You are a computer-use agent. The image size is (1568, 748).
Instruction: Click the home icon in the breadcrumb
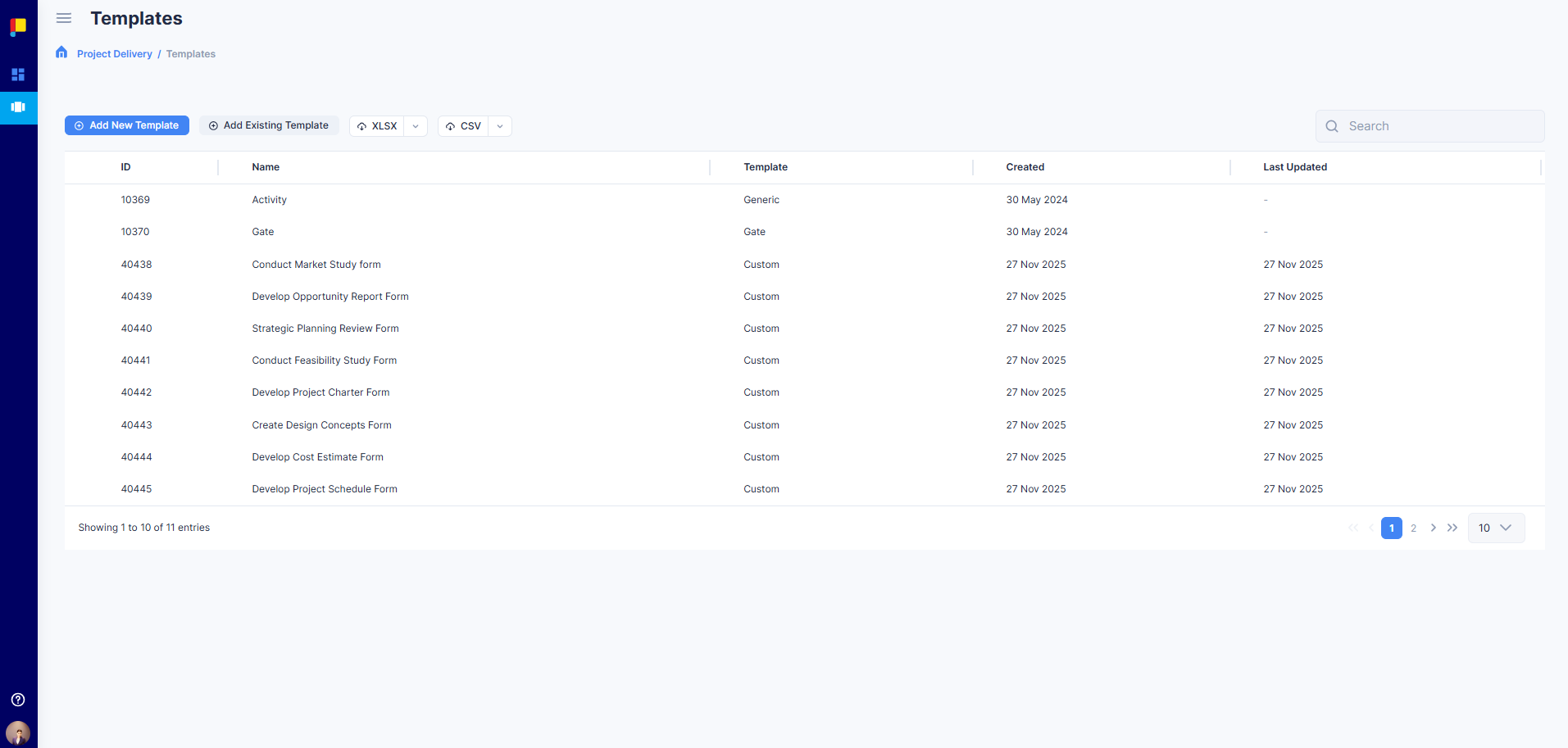(61, 52)
